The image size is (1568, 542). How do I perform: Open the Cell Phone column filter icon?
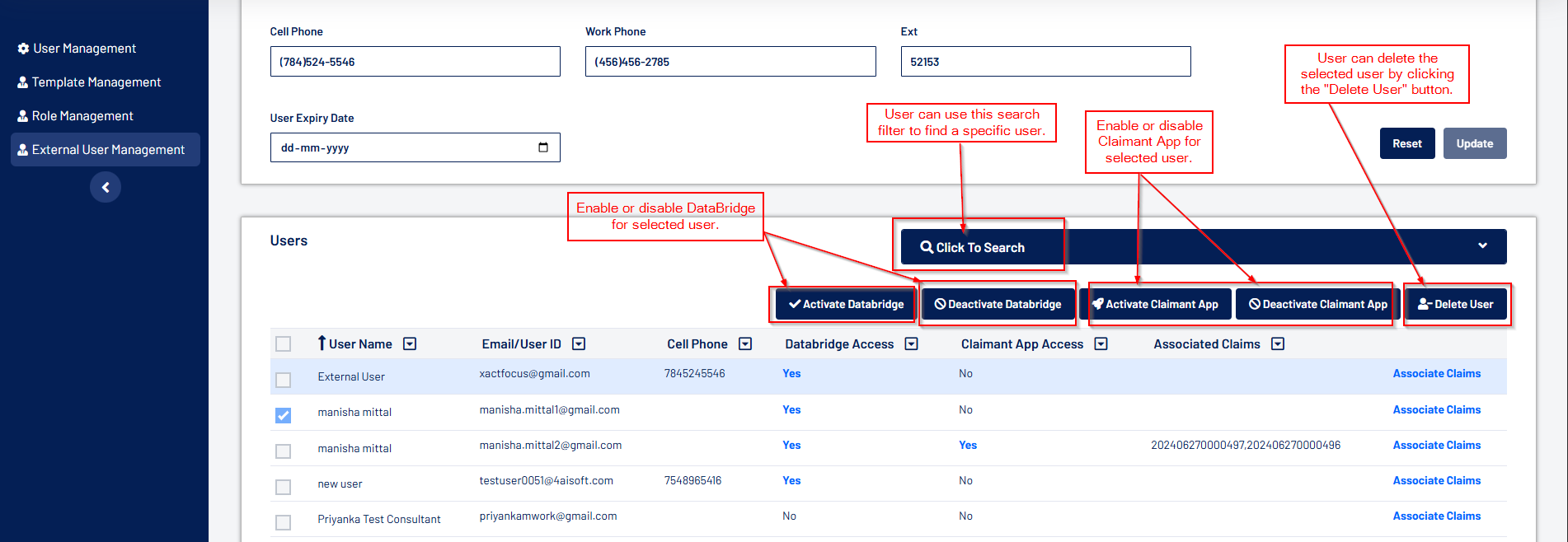coord(745,344)
